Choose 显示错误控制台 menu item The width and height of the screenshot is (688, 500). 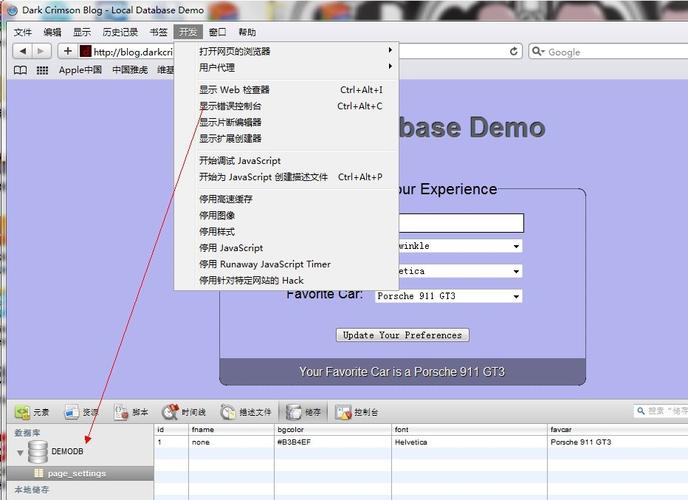287,106
